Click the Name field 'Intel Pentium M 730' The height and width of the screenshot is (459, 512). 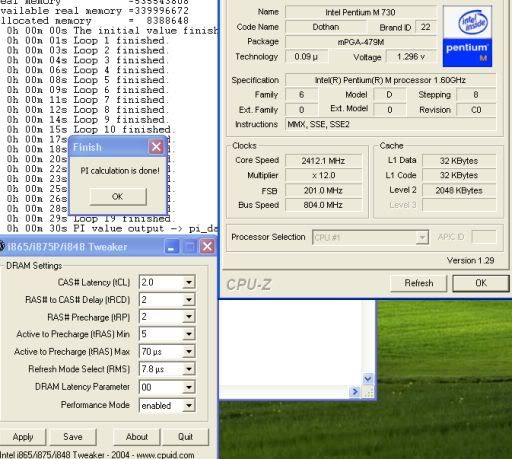click(361, 12)
